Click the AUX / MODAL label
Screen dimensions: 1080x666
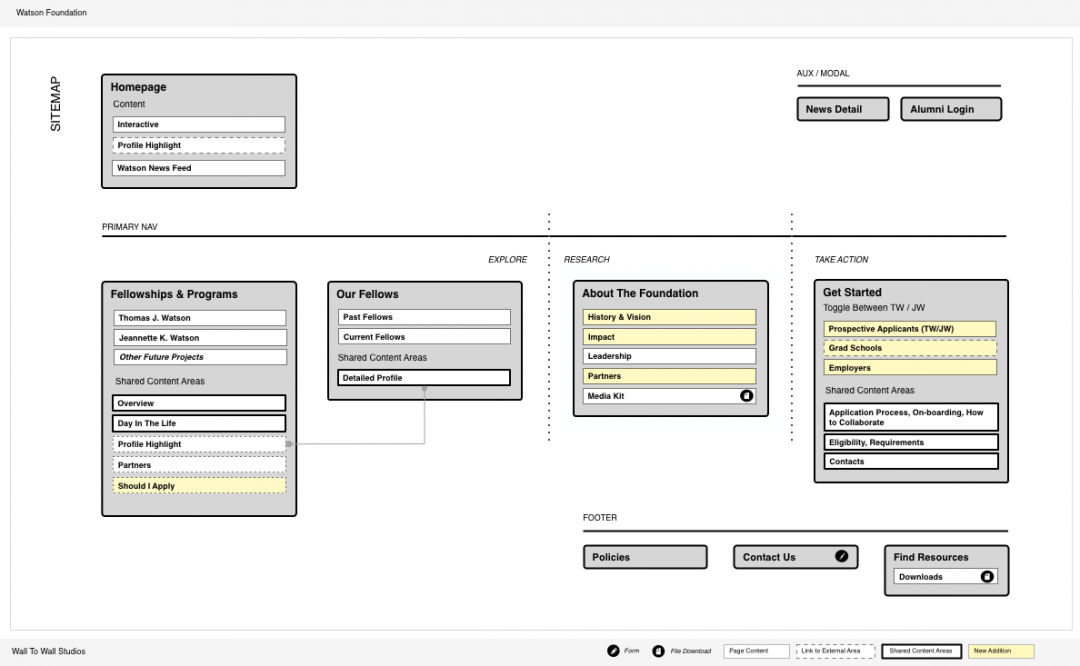point(823,73)
